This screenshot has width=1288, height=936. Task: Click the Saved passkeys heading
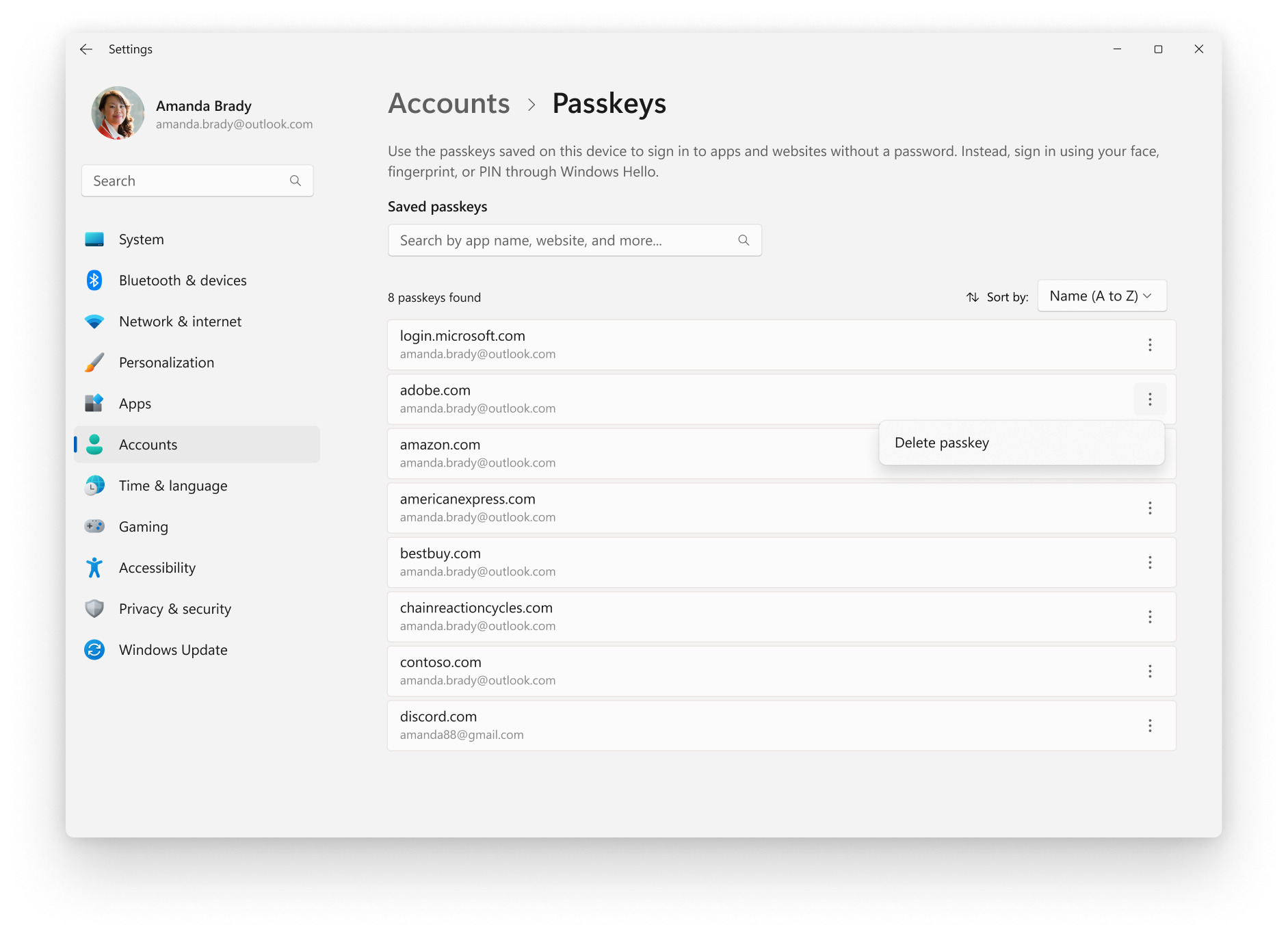tap(438, 207)
